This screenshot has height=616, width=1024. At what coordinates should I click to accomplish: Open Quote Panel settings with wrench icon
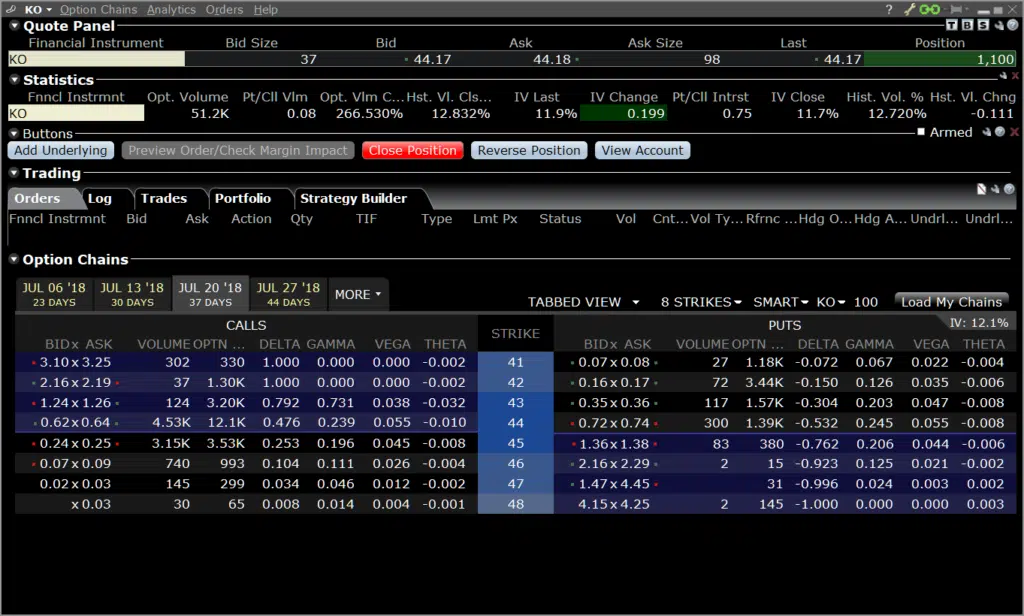tap(998, 25)
